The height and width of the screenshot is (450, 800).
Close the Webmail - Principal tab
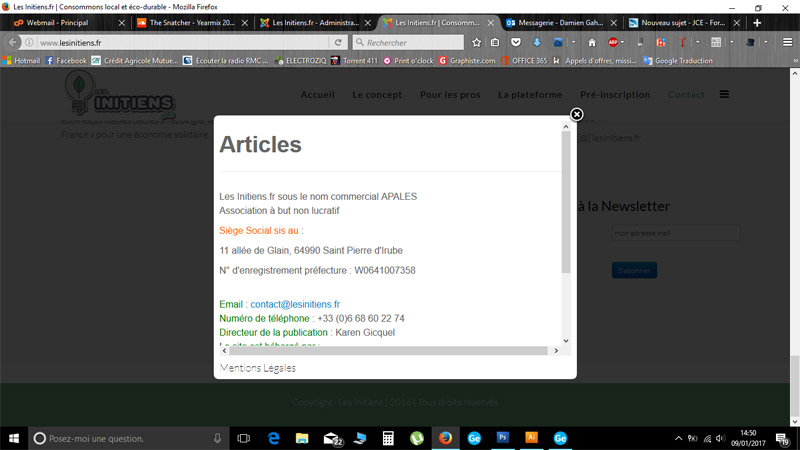coord(121,23)
